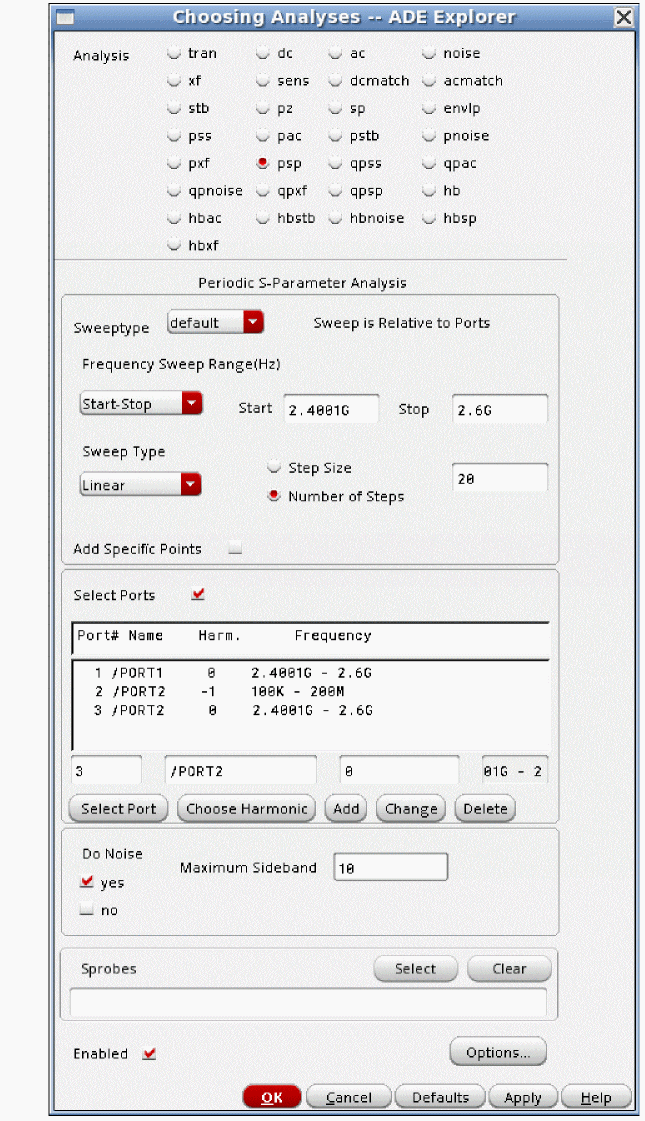
Task: Select port row 2 with harmonic -1
Action: [x=310, y=691]
